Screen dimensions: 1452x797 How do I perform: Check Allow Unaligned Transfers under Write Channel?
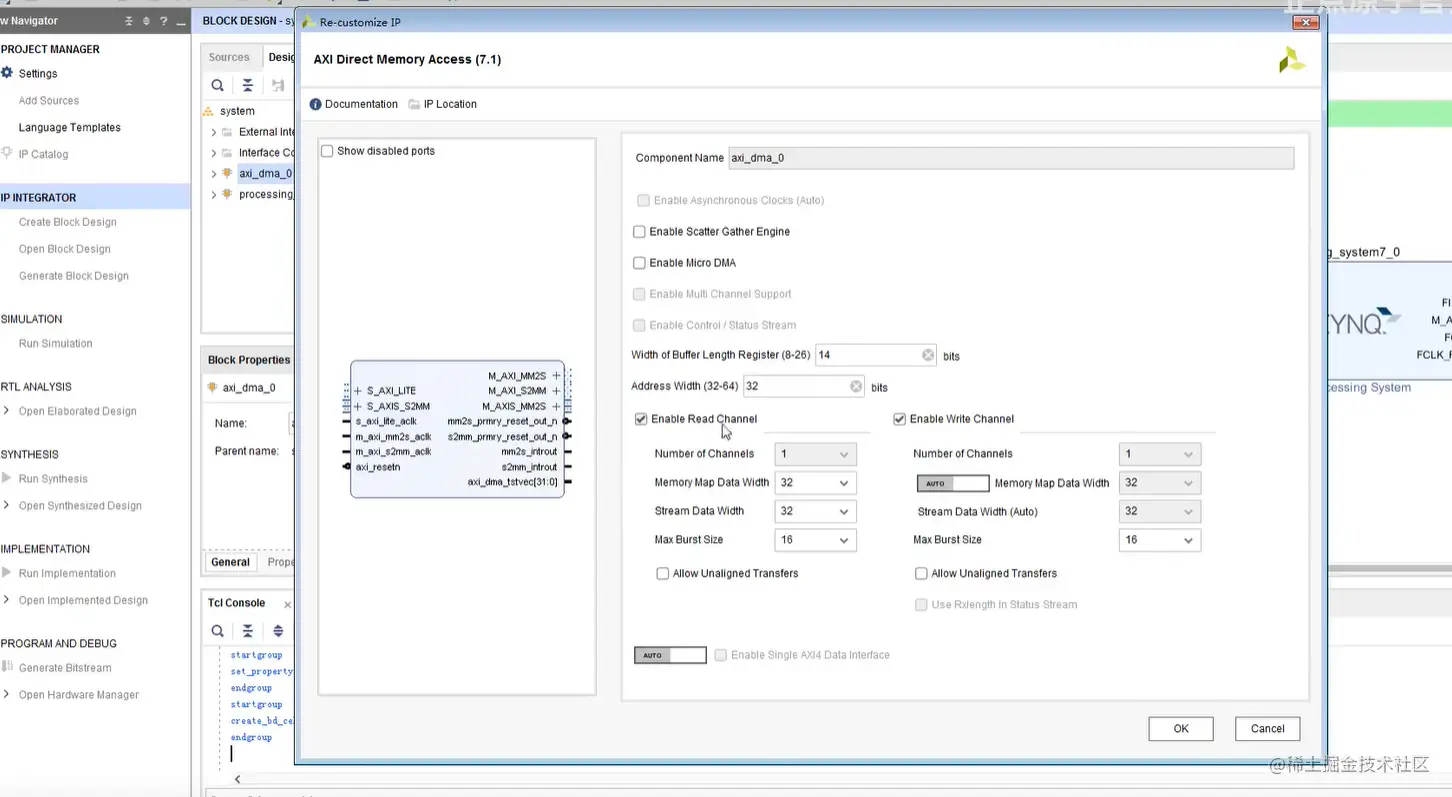tap(921, 573)
